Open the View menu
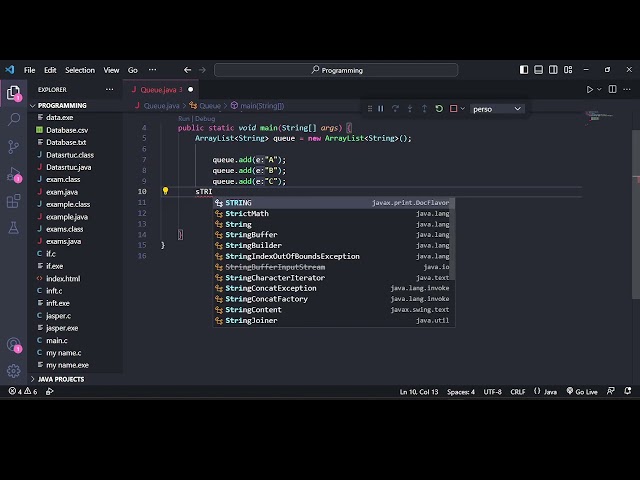The height and width of the screenshot is (480, 640). coord(111,70)
